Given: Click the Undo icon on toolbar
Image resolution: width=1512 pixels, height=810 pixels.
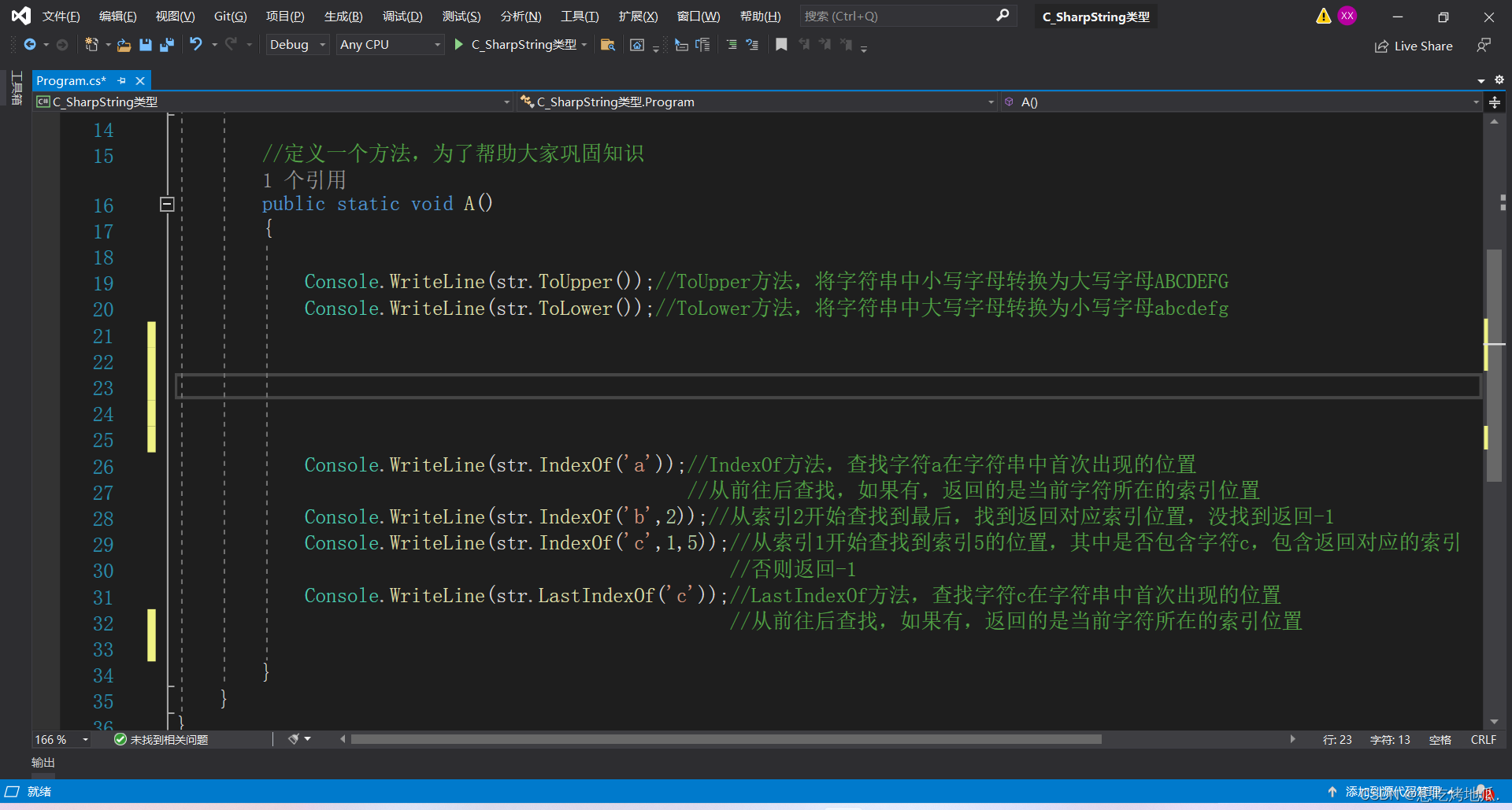Looking at the screenshot, I should pyautogui.click(x=197, y=45).
